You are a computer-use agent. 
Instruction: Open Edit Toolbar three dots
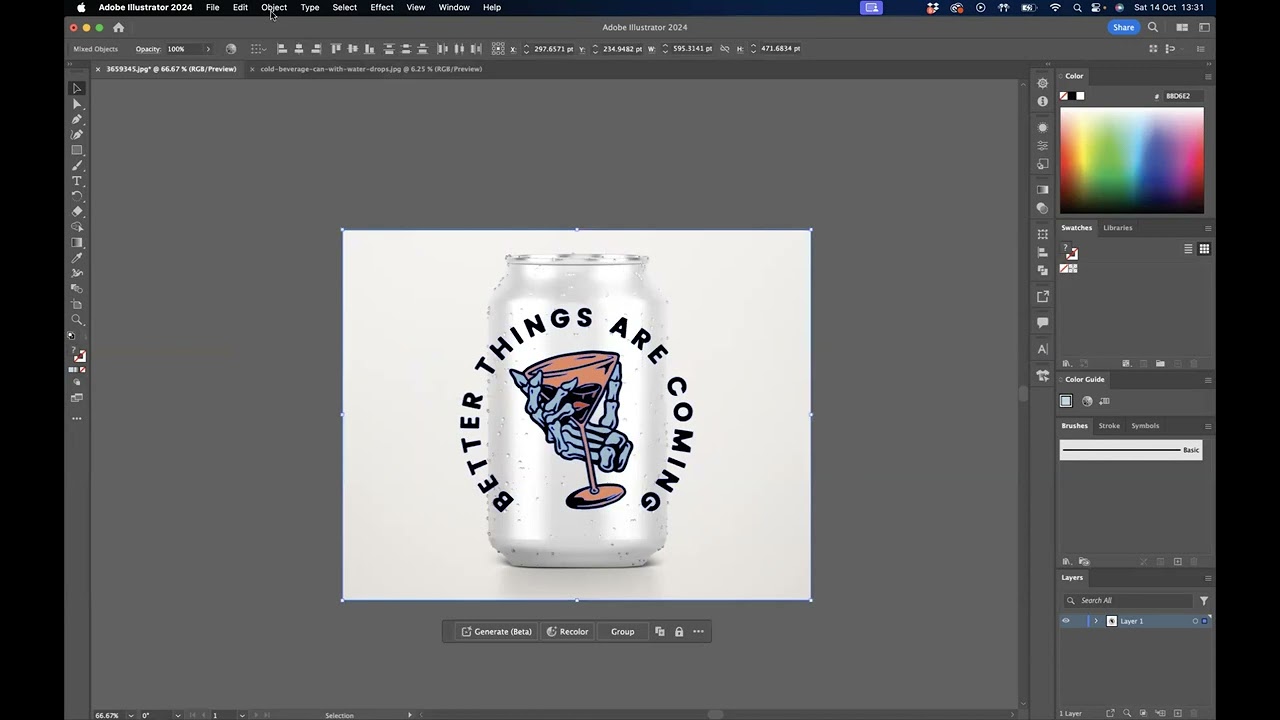(77, 418)
